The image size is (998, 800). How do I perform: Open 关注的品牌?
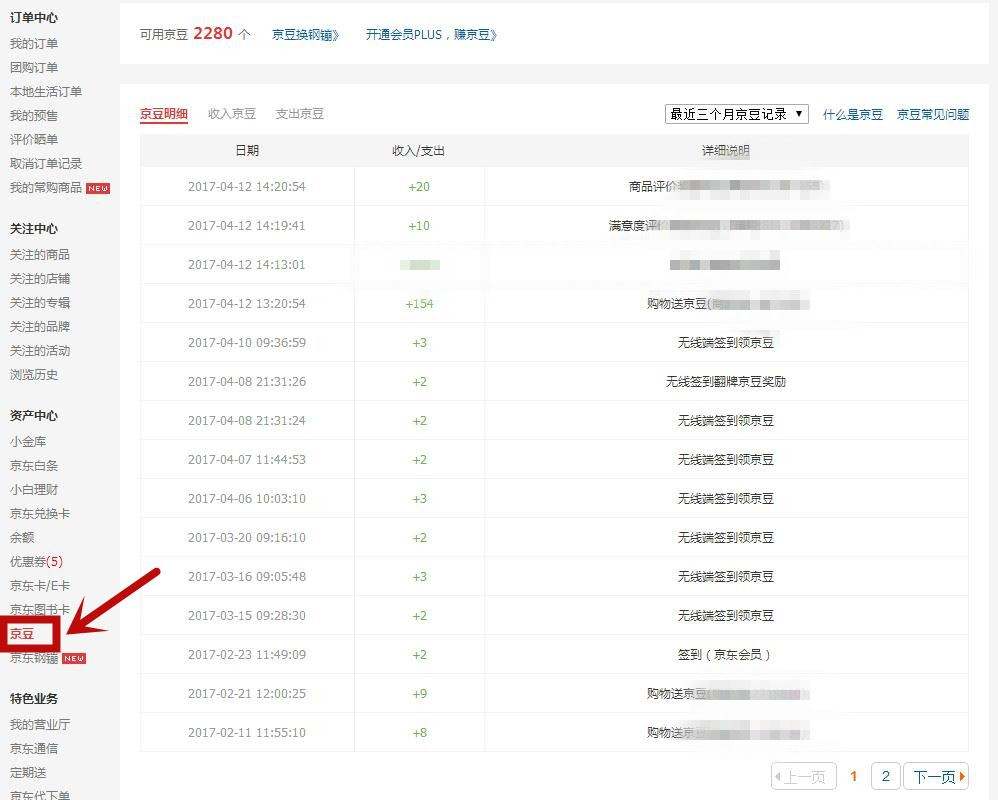pos(39,326)
